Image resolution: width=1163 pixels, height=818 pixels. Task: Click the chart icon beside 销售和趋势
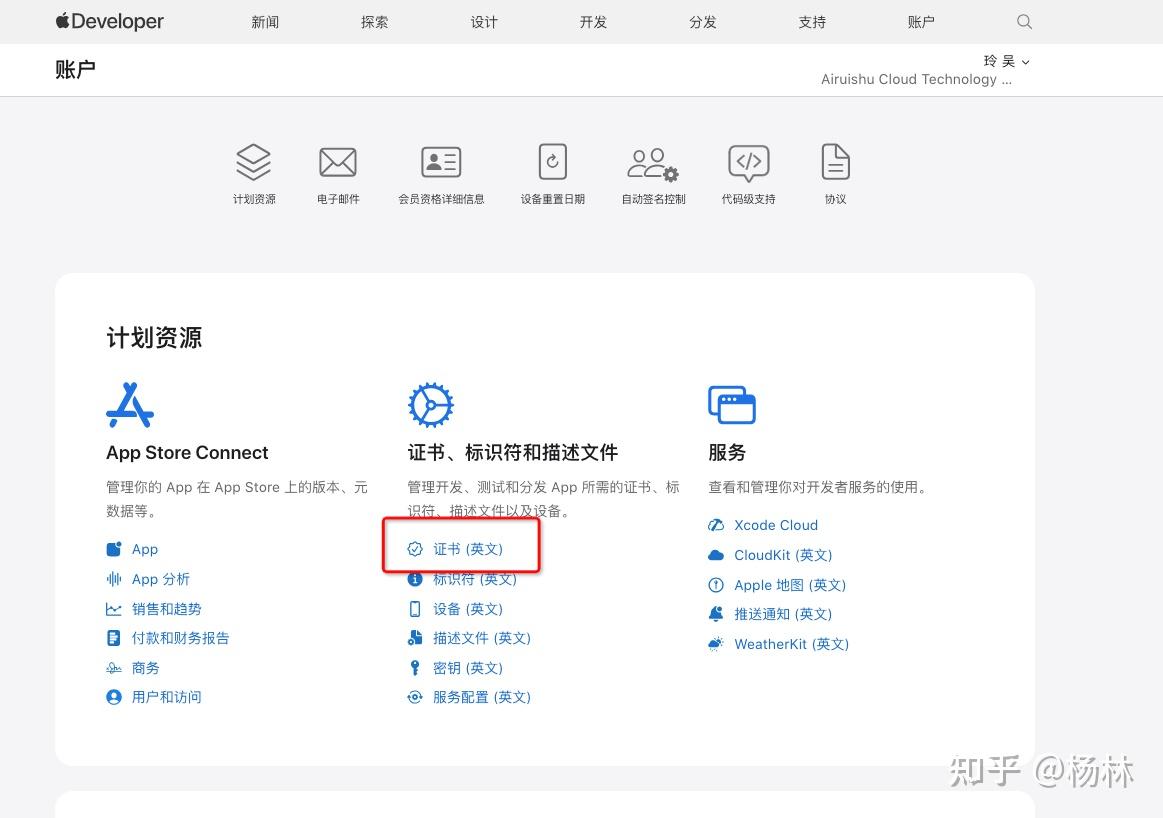(x=113, y=609)
